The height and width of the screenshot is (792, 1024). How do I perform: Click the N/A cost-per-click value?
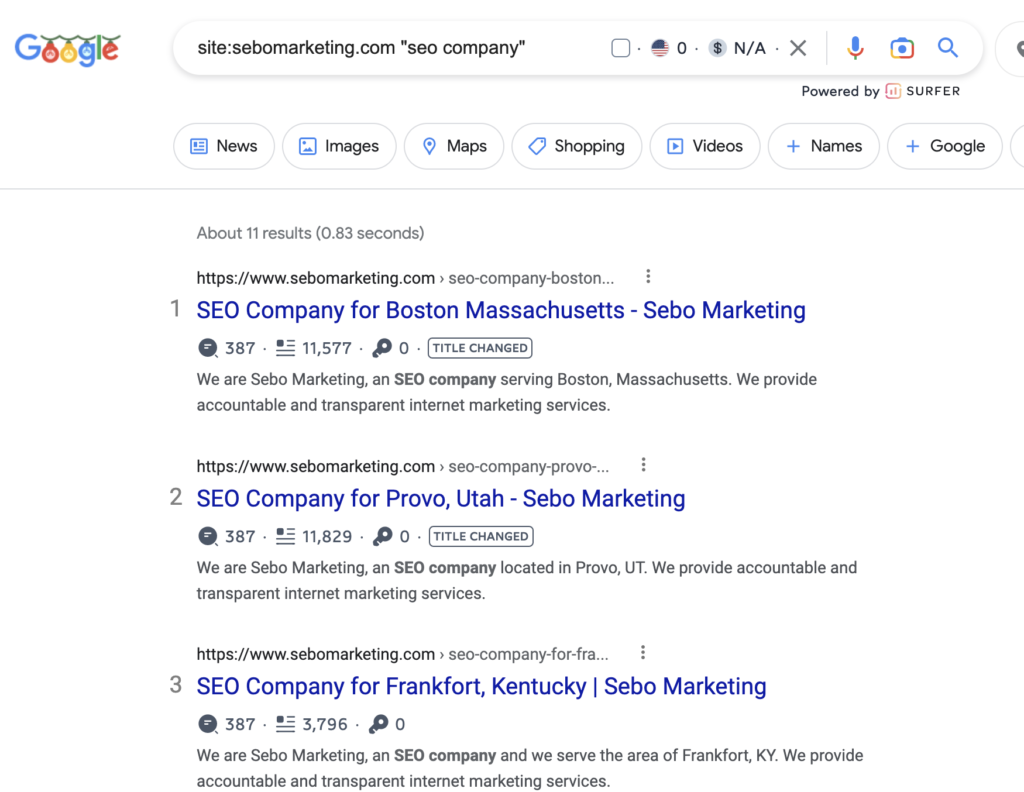click(750, 48)
